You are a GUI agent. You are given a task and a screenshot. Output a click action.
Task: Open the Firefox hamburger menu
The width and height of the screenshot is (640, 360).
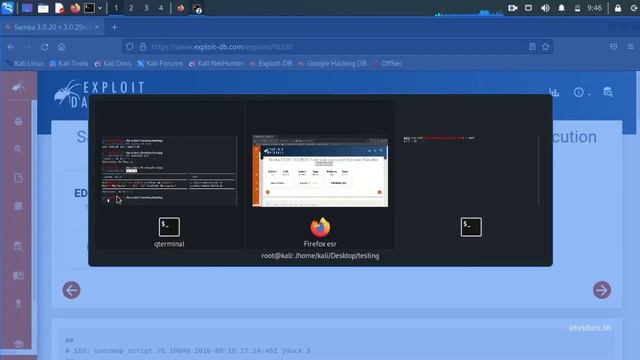(x=631, y=47)
